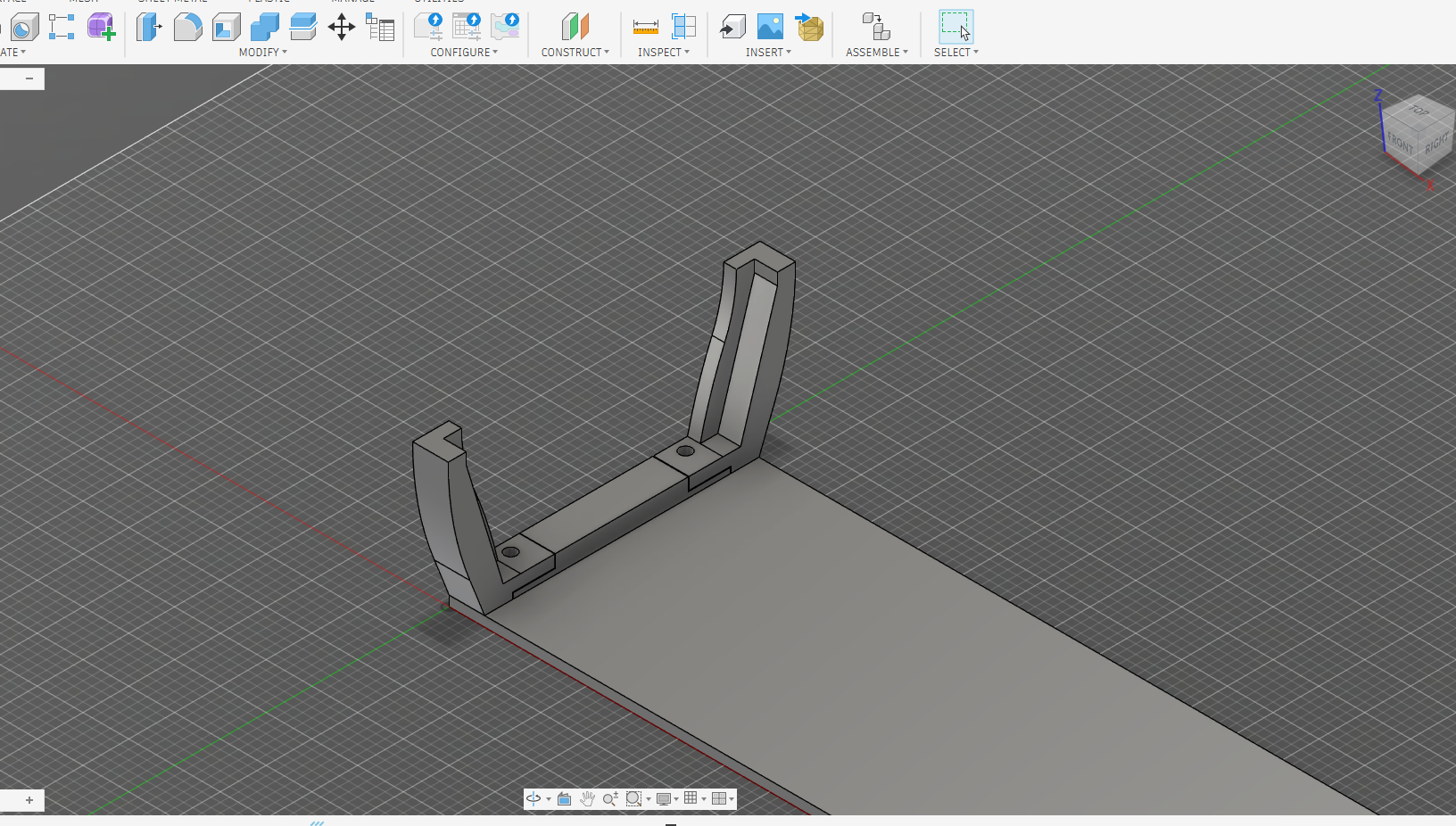Screen dimensions: 1456x826
Task: Select the Rectangular Pattern icon
Action: (x=62, y=27)
